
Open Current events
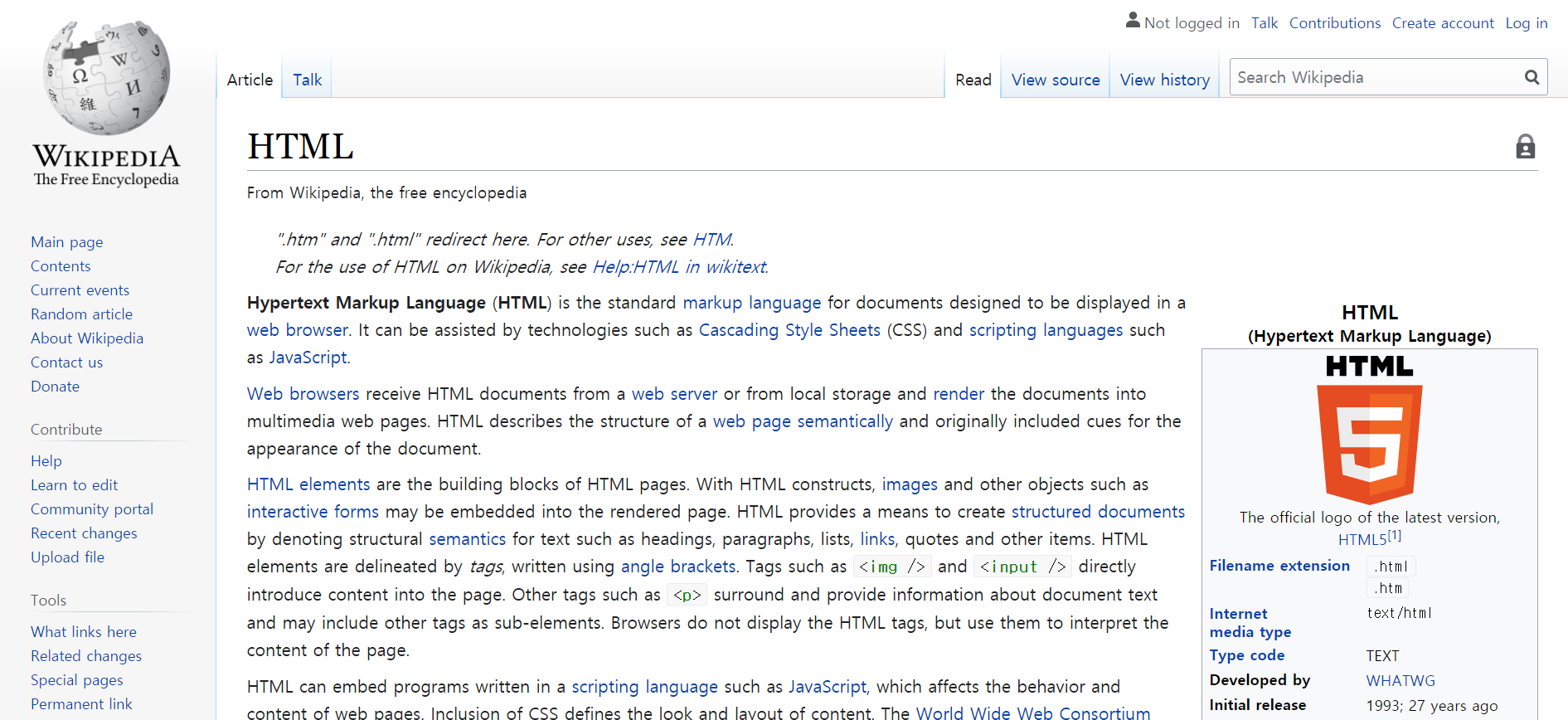coord(80,290)
